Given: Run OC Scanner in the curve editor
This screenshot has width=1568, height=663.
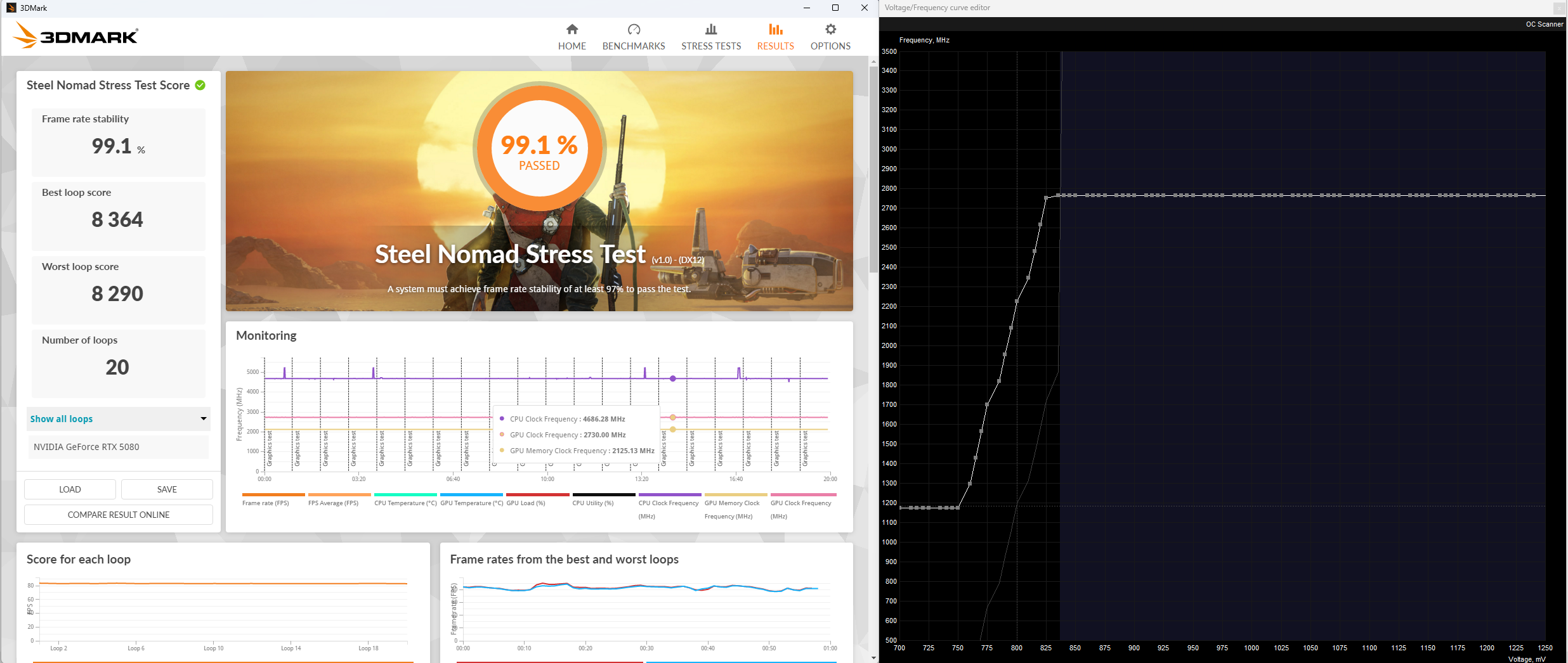Looking at the screenshot, I should coord(1545,24).
